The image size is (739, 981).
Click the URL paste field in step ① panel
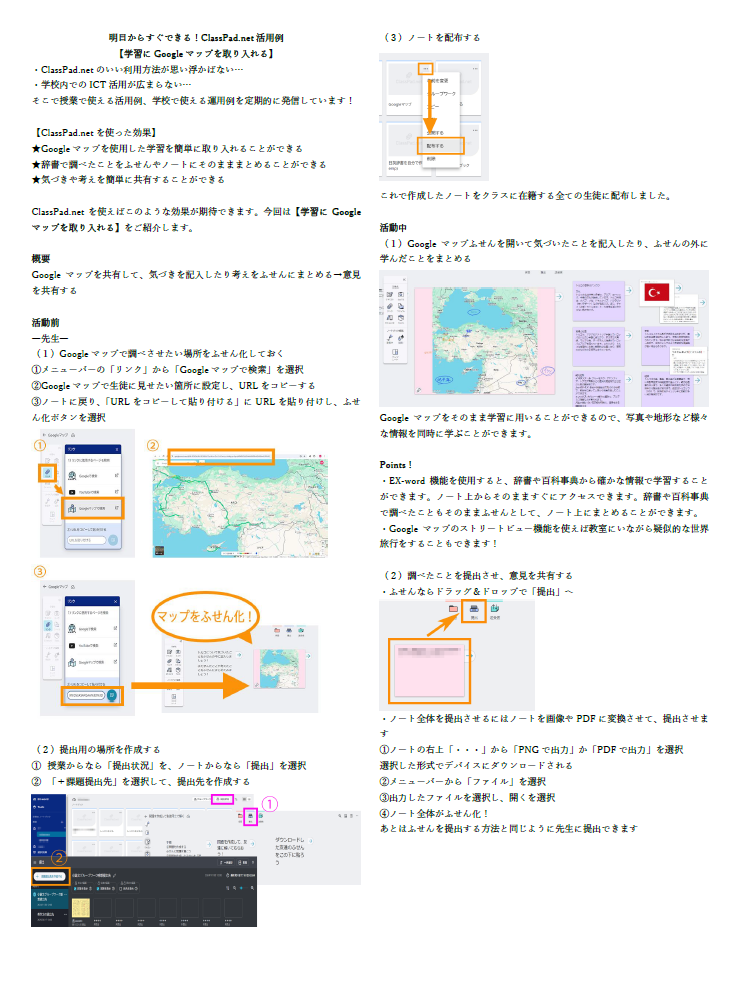86,539
